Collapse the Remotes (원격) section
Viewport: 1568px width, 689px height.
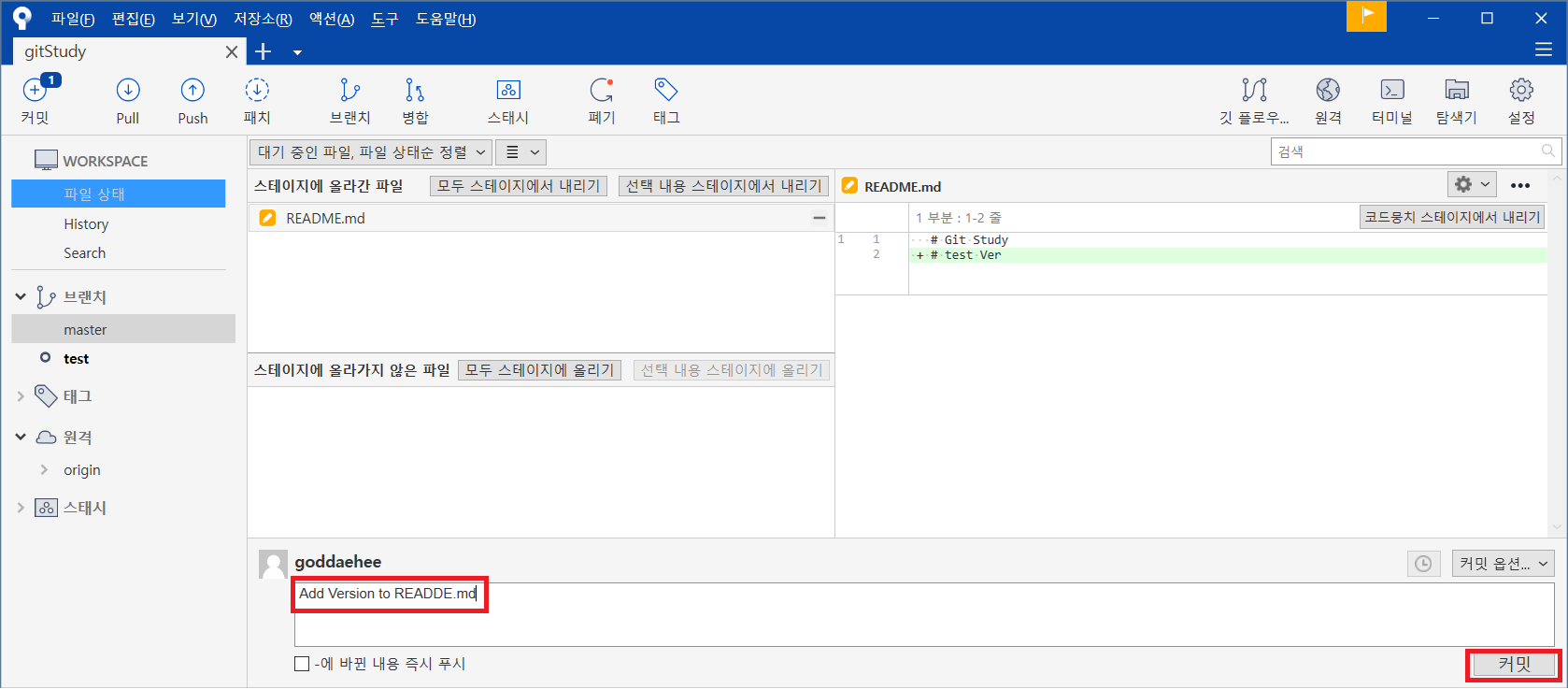click(21, 437)
